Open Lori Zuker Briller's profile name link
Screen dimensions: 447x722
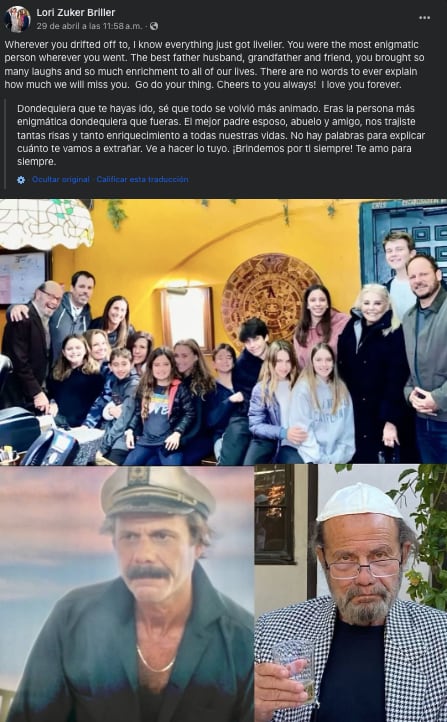[75, 12]
